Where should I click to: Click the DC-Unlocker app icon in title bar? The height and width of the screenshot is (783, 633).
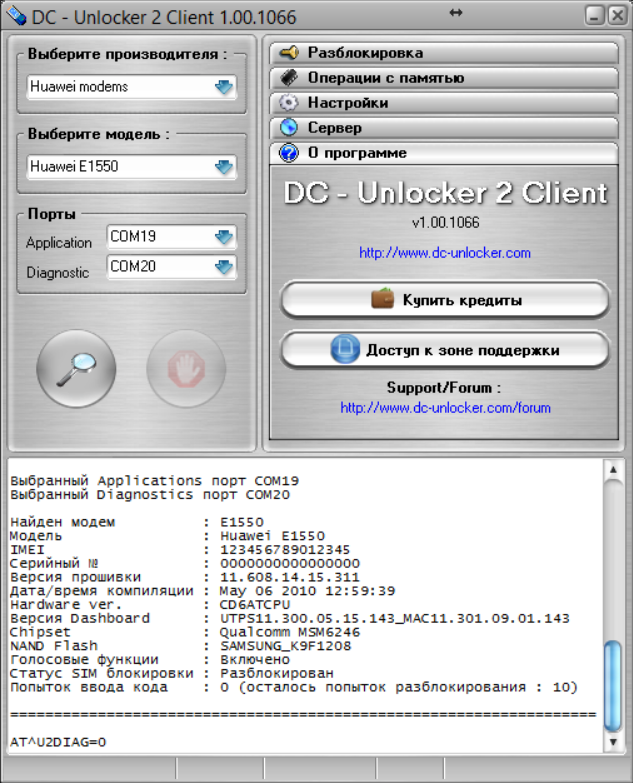click(x=16, y=15)
